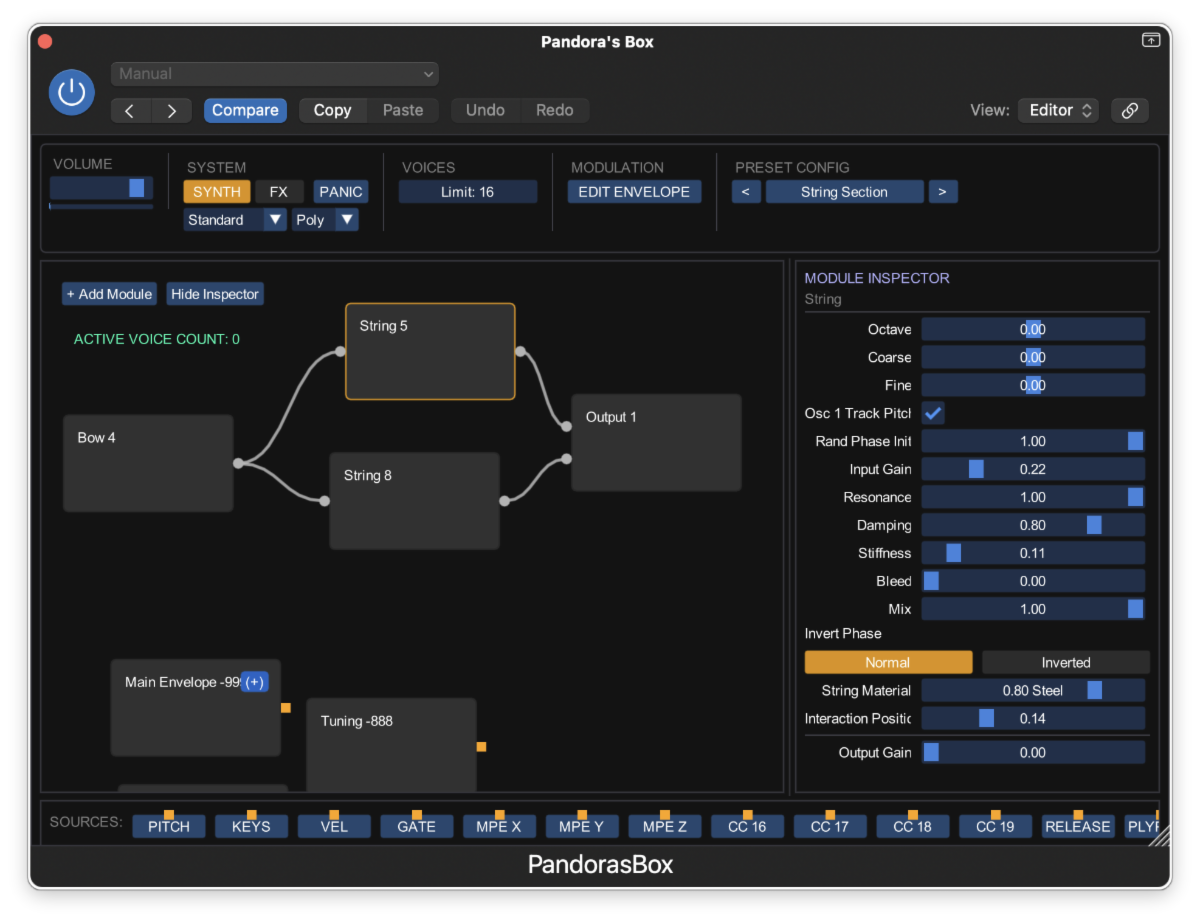Image resolution: width=1200 pixels, height=923 pixels.
Task: Select the CC 18 source
Action: tap(912, 826)
